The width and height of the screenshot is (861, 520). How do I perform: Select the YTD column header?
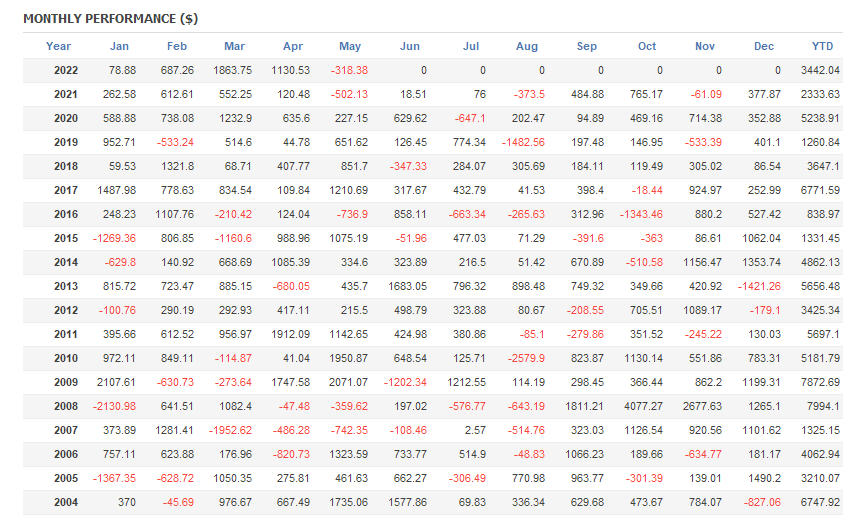[823, 46]
